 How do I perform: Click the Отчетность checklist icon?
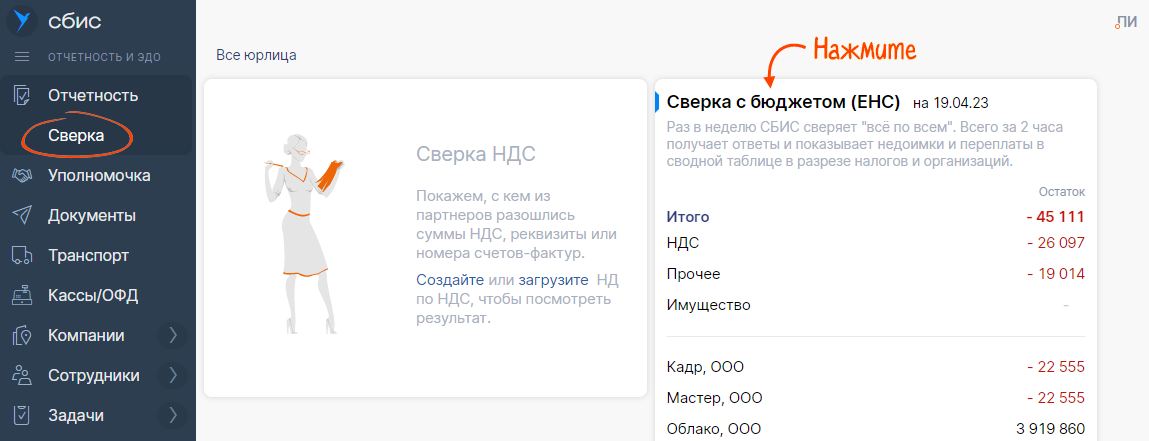(x=22, y=95)
